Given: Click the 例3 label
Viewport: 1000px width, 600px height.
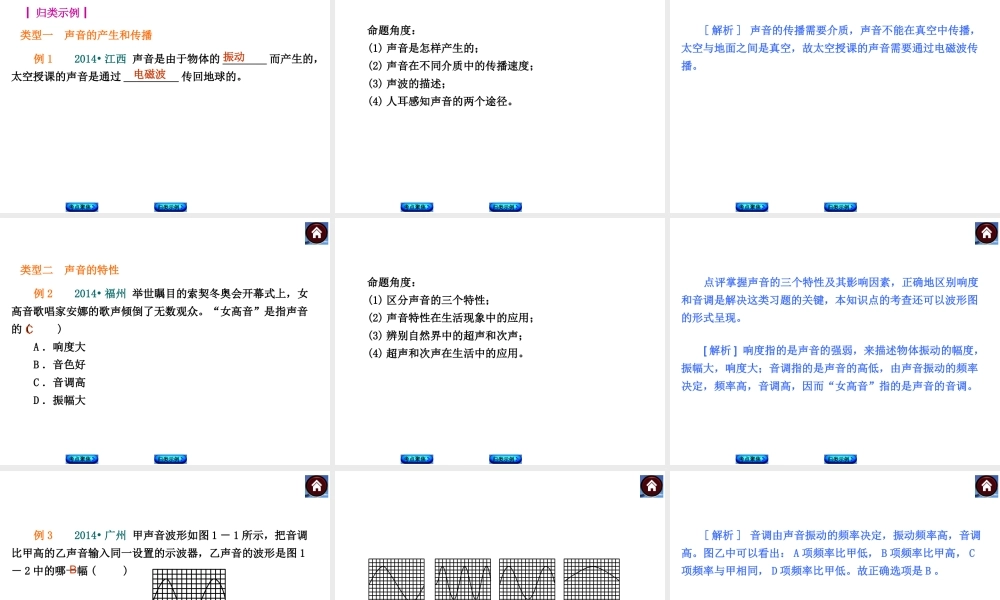Looking at the screenshot, I should (x=43, y=535).
